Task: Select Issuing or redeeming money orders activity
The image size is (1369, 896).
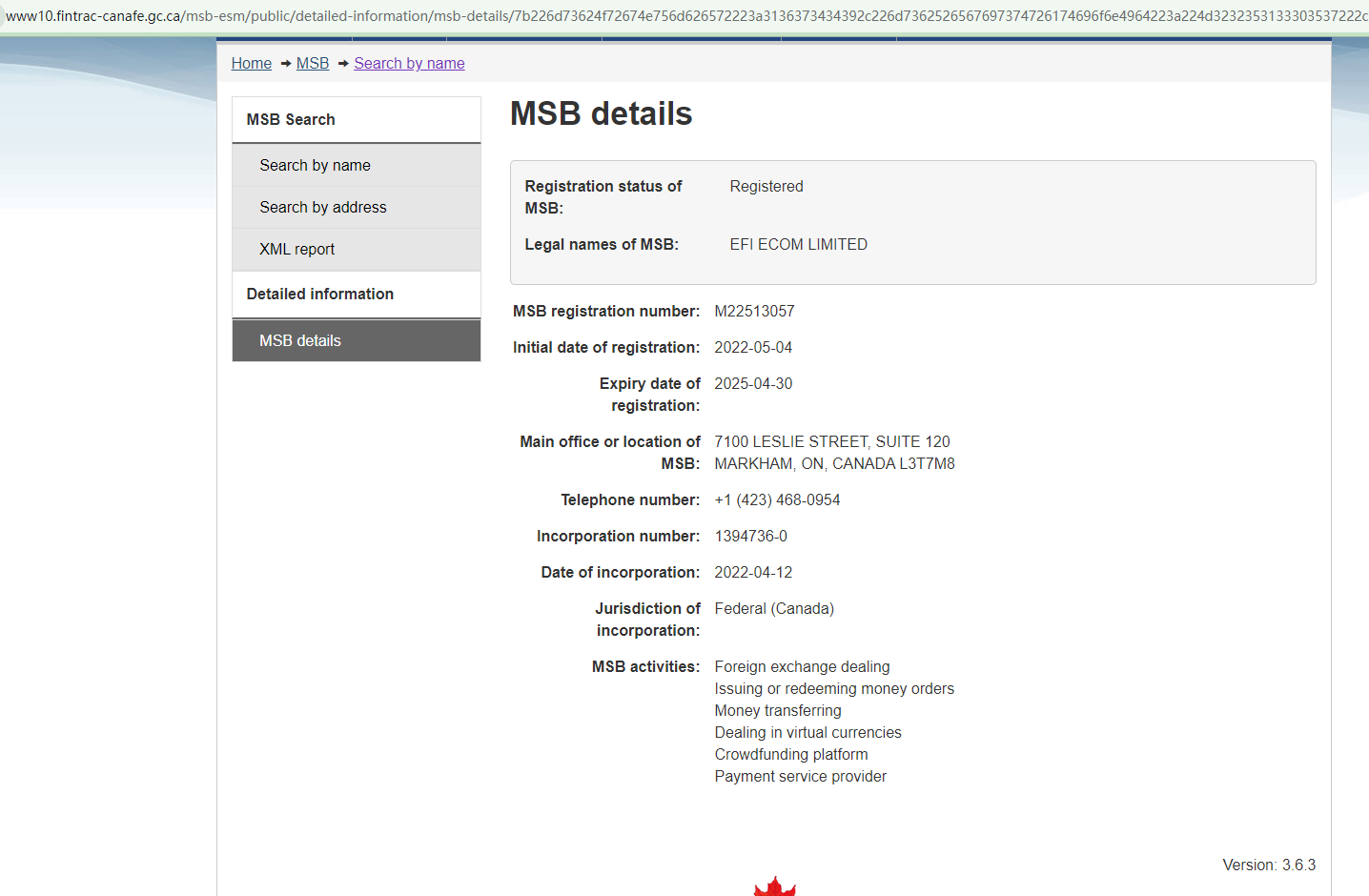Action: (x=834, y=688)
